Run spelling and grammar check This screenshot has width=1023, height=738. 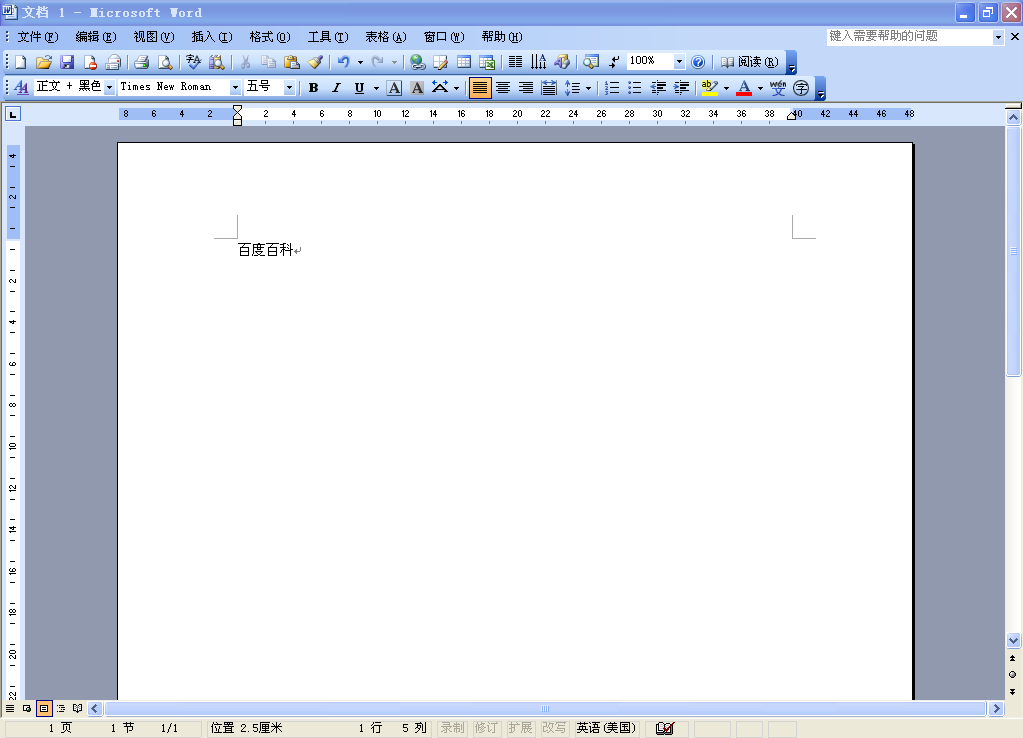click(193, 62)
